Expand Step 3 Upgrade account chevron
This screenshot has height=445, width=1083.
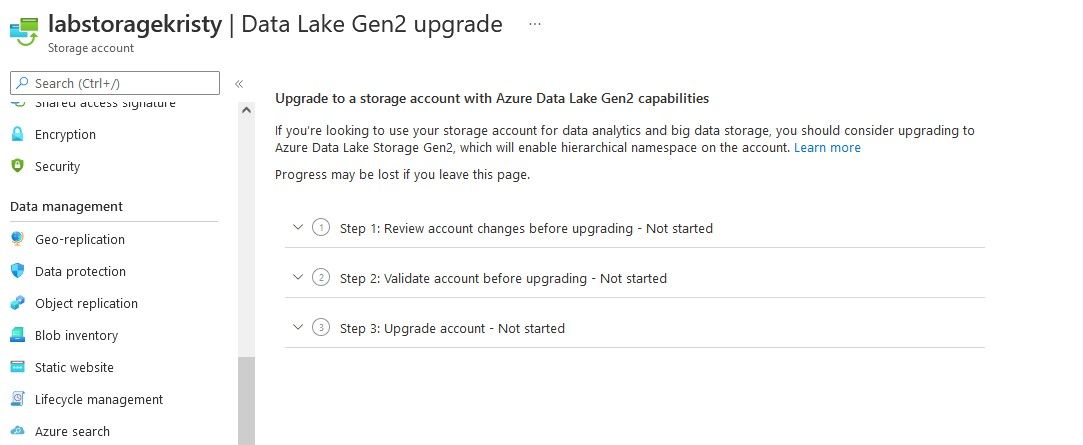coord(297,327)
